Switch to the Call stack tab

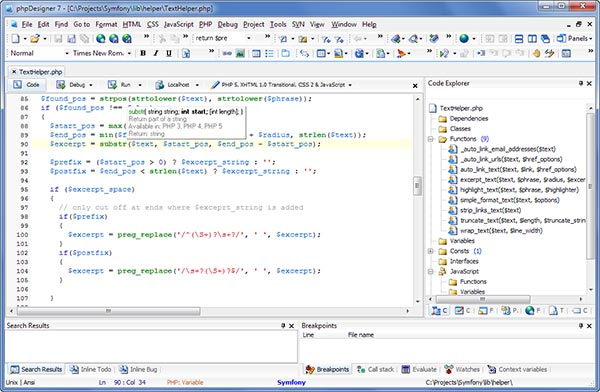pos(375,369)
